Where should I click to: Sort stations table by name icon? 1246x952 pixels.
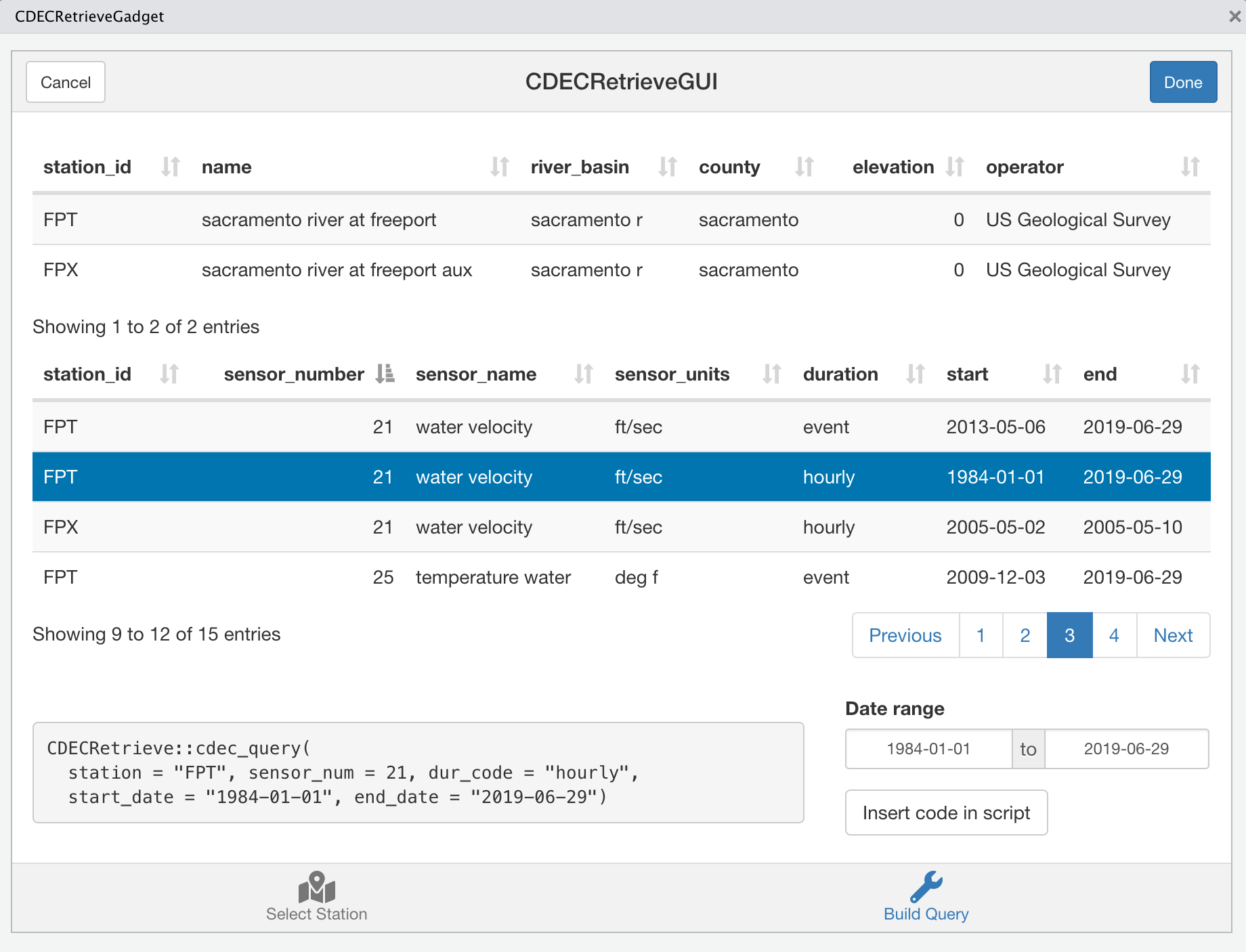500,167
